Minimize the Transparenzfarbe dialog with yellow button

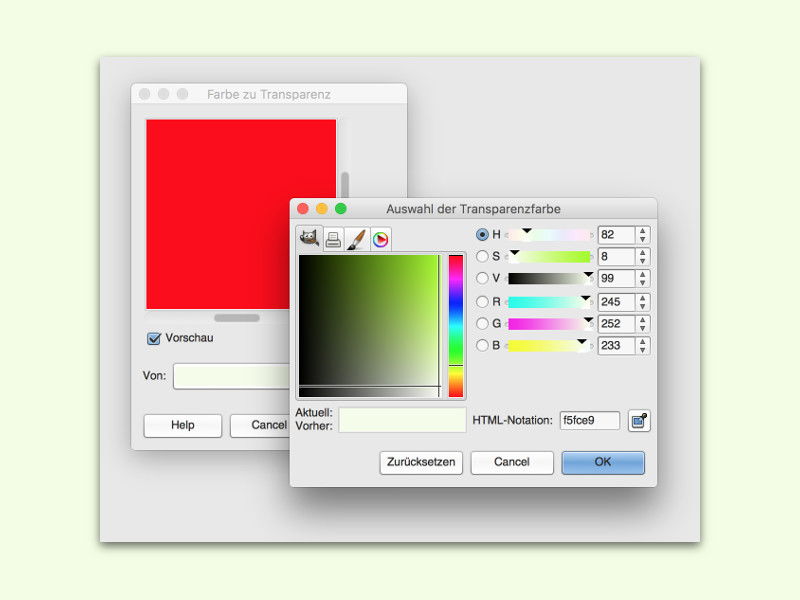321,209
